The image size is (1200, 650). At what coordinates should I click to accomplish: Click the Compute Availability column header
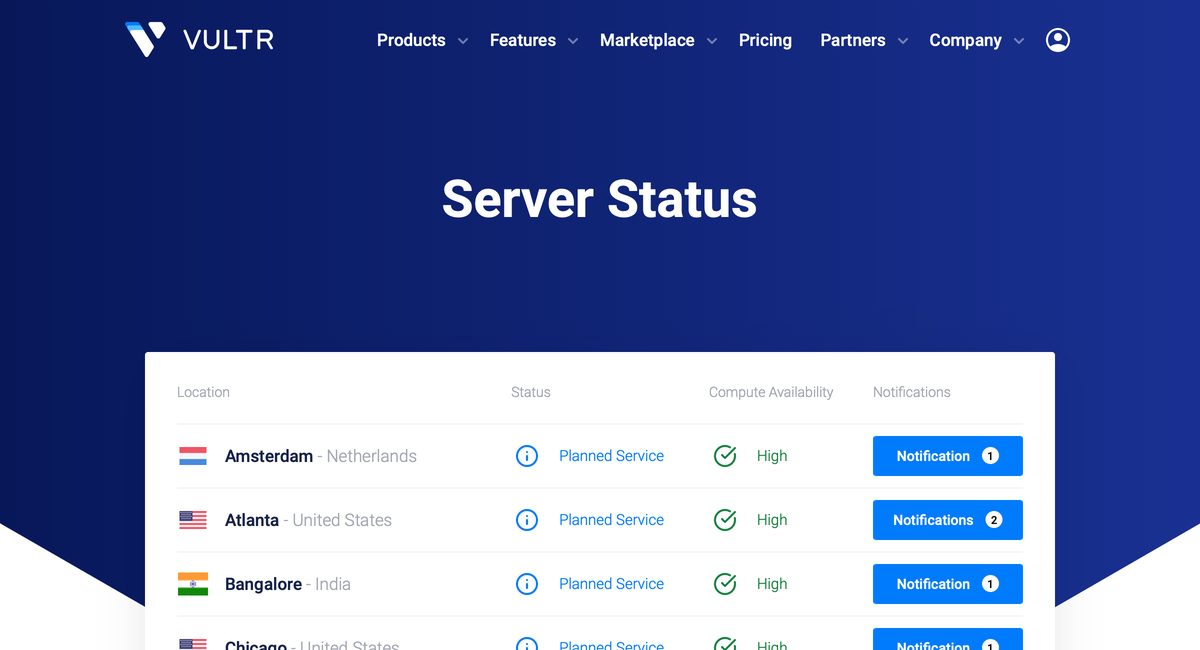pyautogui.click(x=771, y=392)
